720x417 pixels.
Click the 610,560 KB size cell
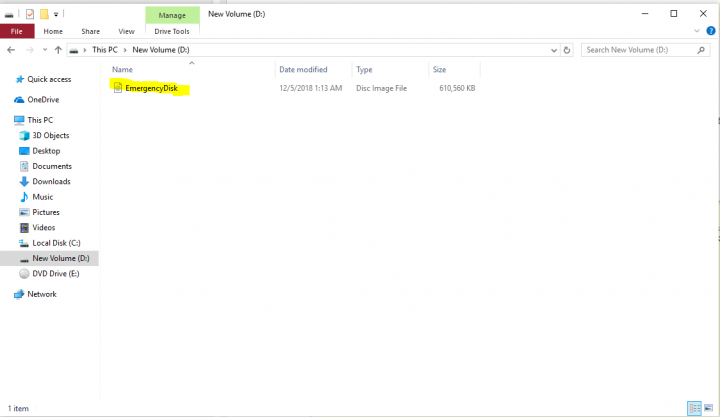click(x=457, y=88)
